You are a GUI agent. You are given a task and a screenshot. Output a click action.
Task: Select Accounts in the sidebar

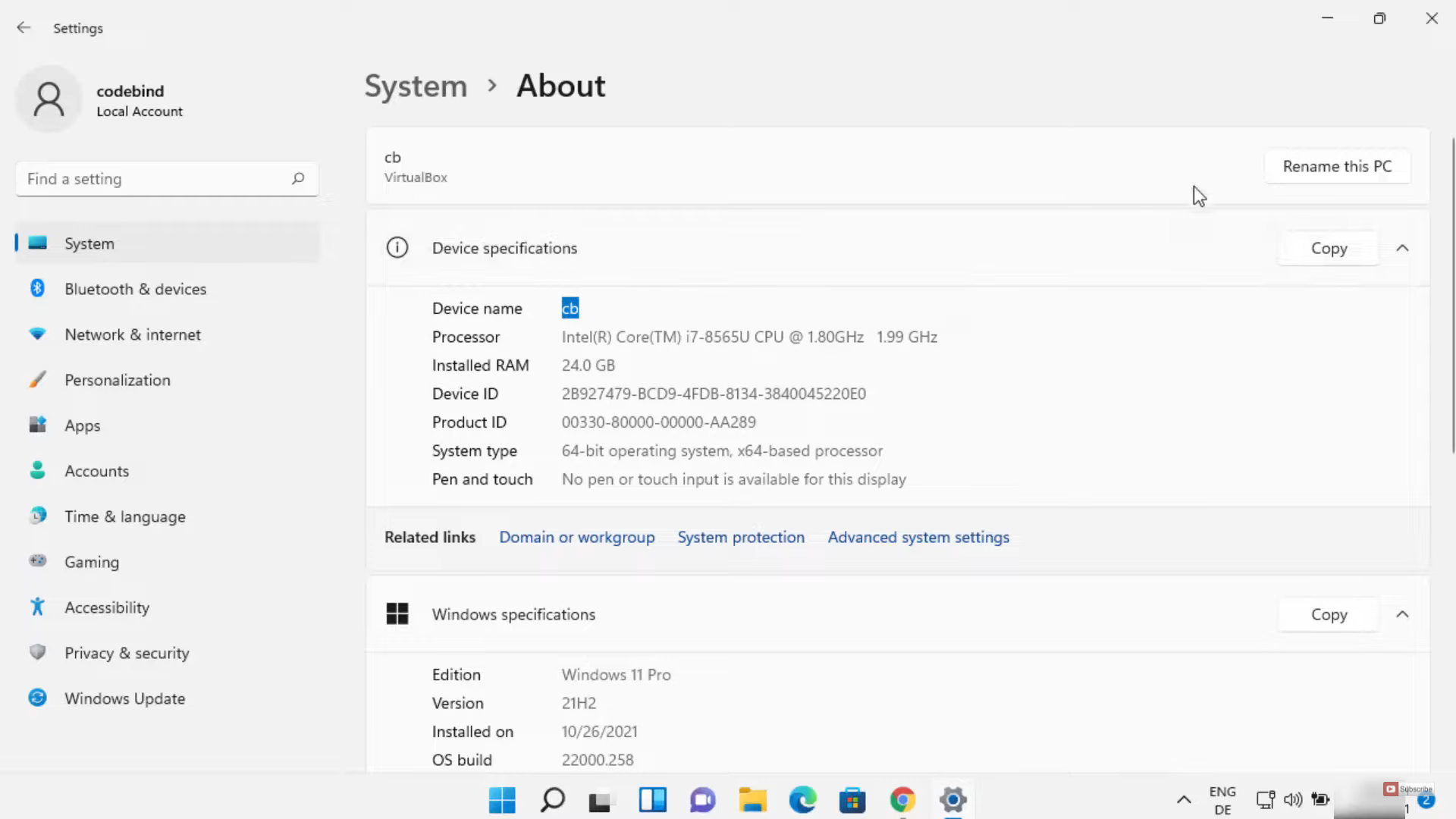pyautogui.click(x=96, y=471)
